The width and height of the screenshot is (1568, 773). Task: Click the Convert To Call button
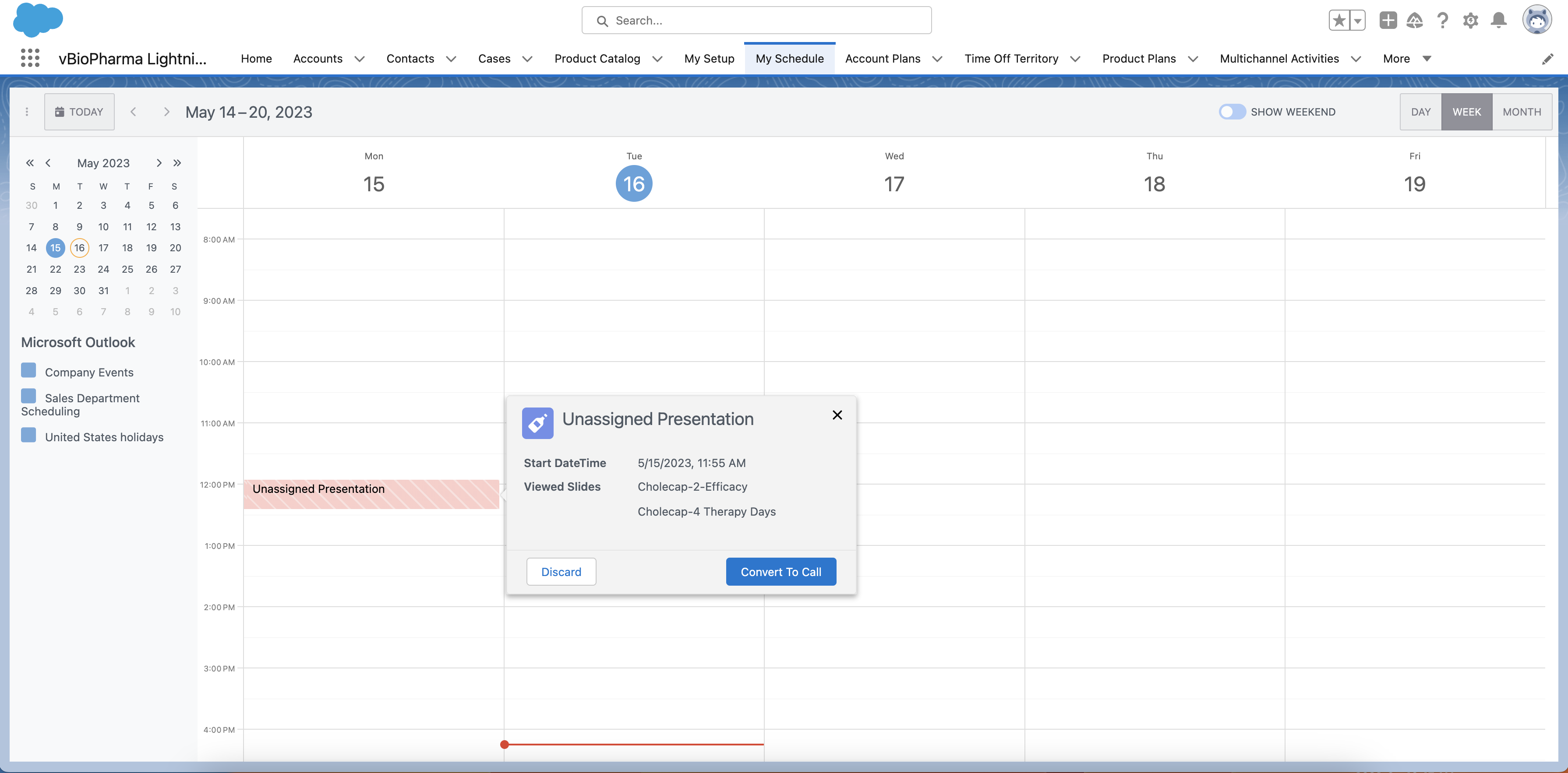(780, 572)
